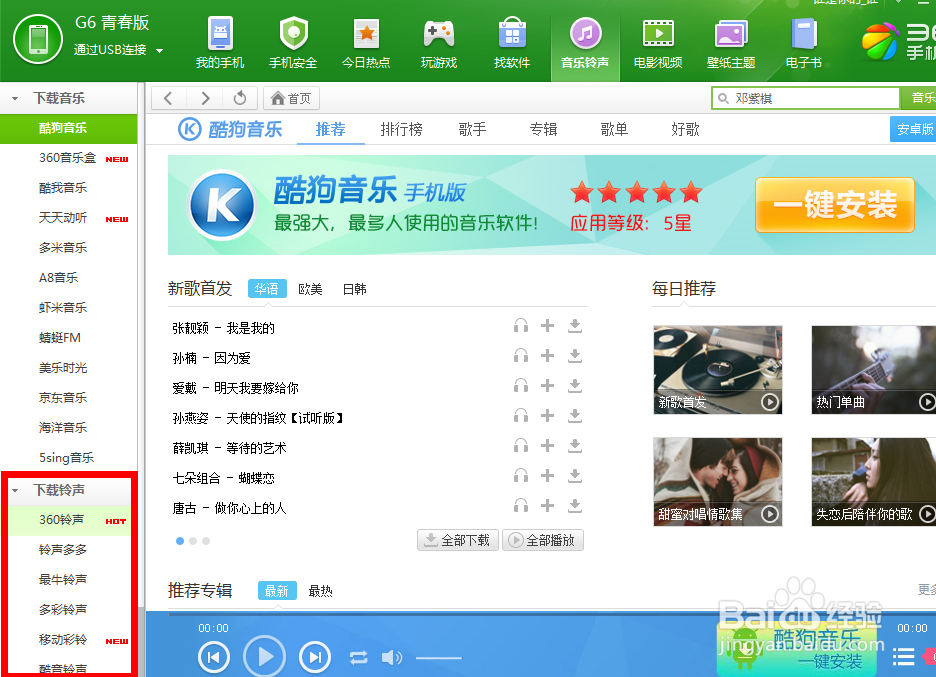
Task: Open the 推荐 tab
Action: [x=331, y=129]
